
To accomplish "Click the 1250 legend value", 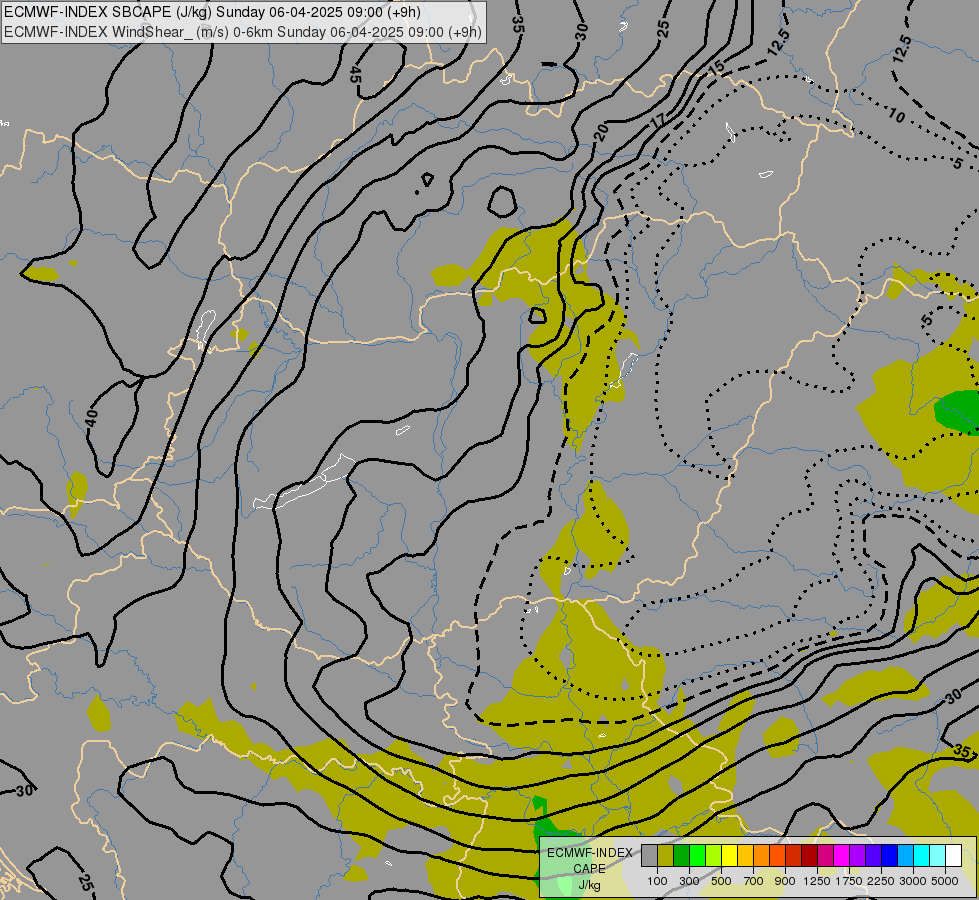I will (817, 881).
